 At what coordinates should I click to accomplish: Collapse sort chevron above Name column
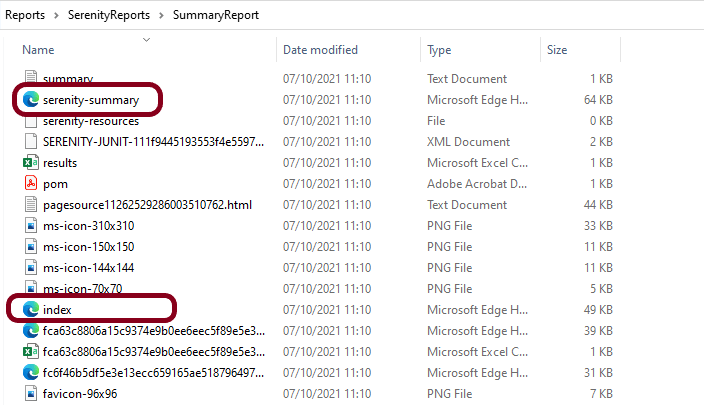(146, 39)
